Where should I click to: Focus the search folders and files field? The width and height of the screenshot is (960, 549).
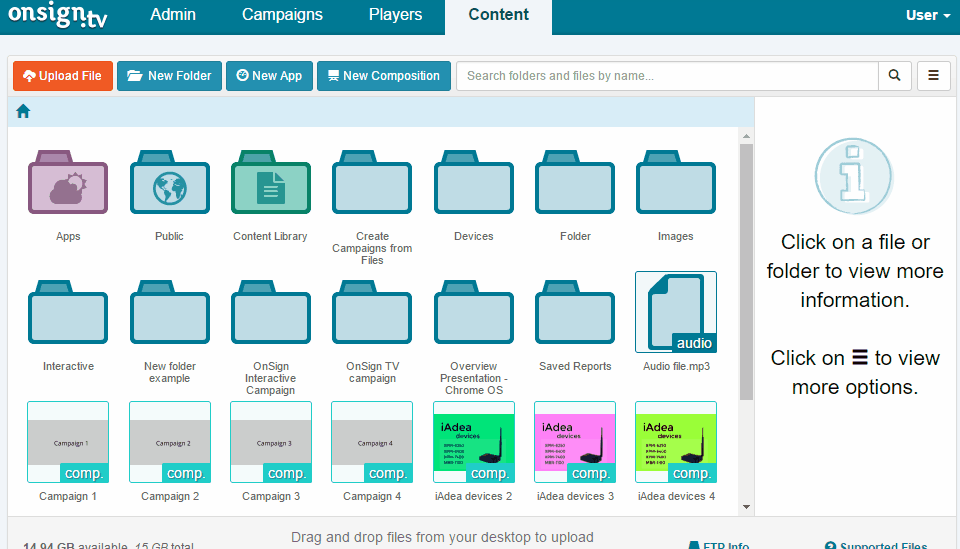(667, 76)
